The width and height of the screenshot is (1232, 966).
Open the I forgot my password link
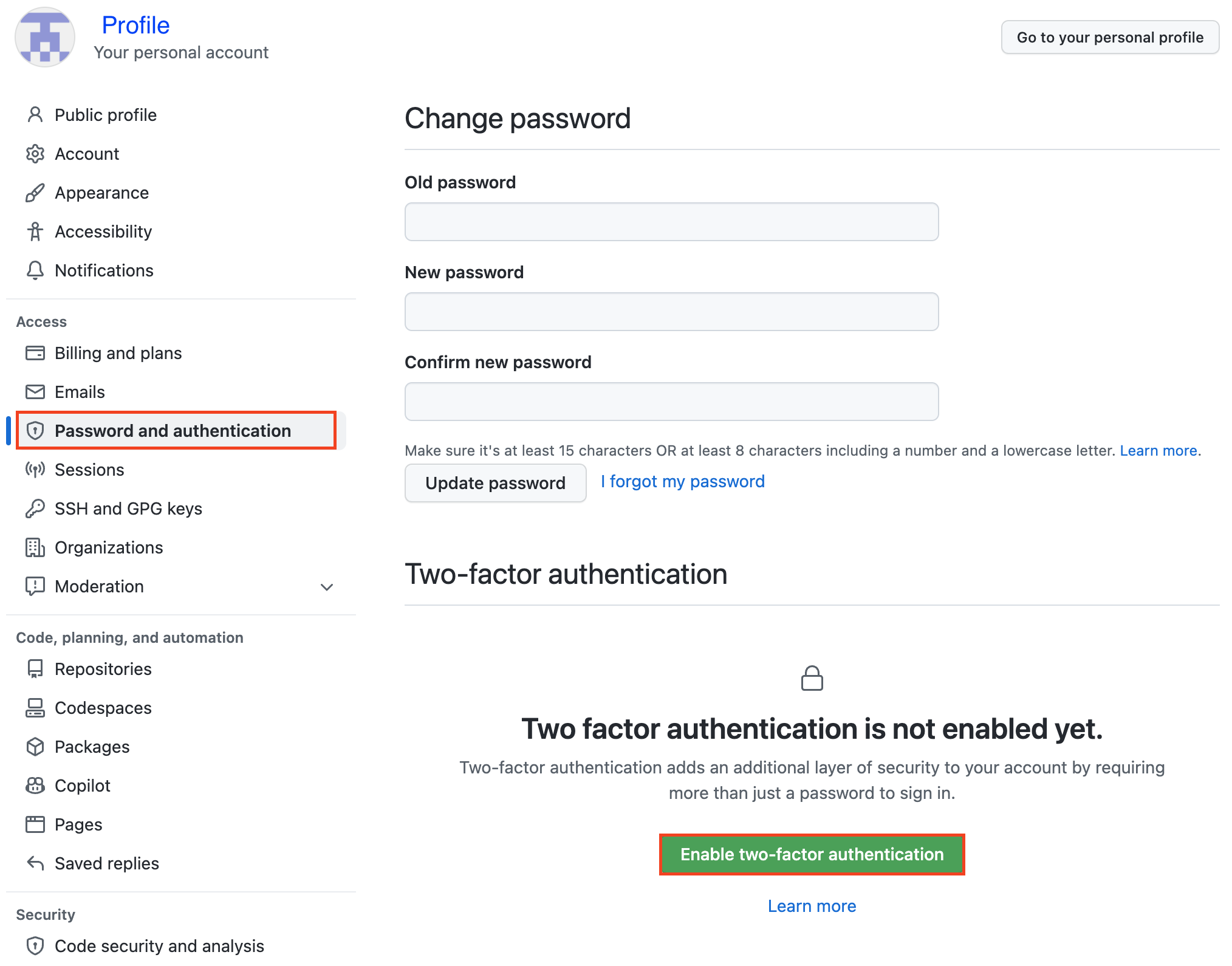[x=683, y=481]
